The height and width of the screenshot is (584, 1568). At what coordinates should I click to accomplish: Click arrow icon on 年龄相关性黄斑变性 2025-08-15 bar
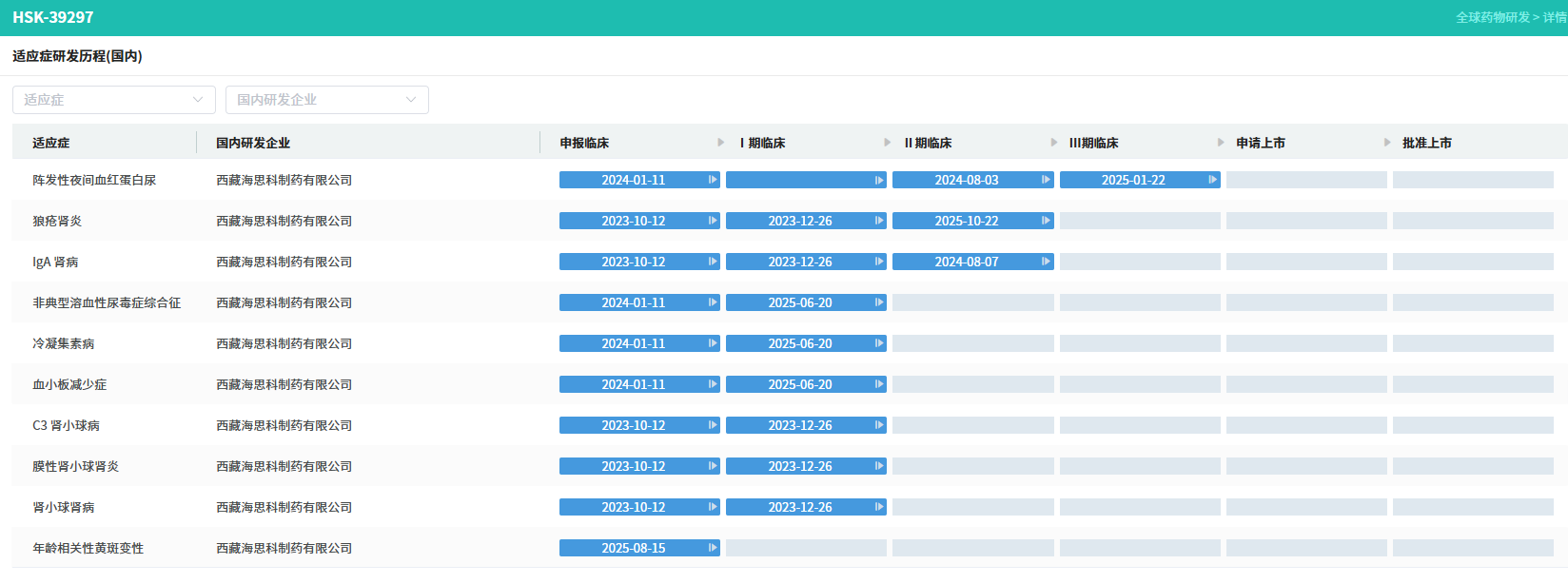713,548
